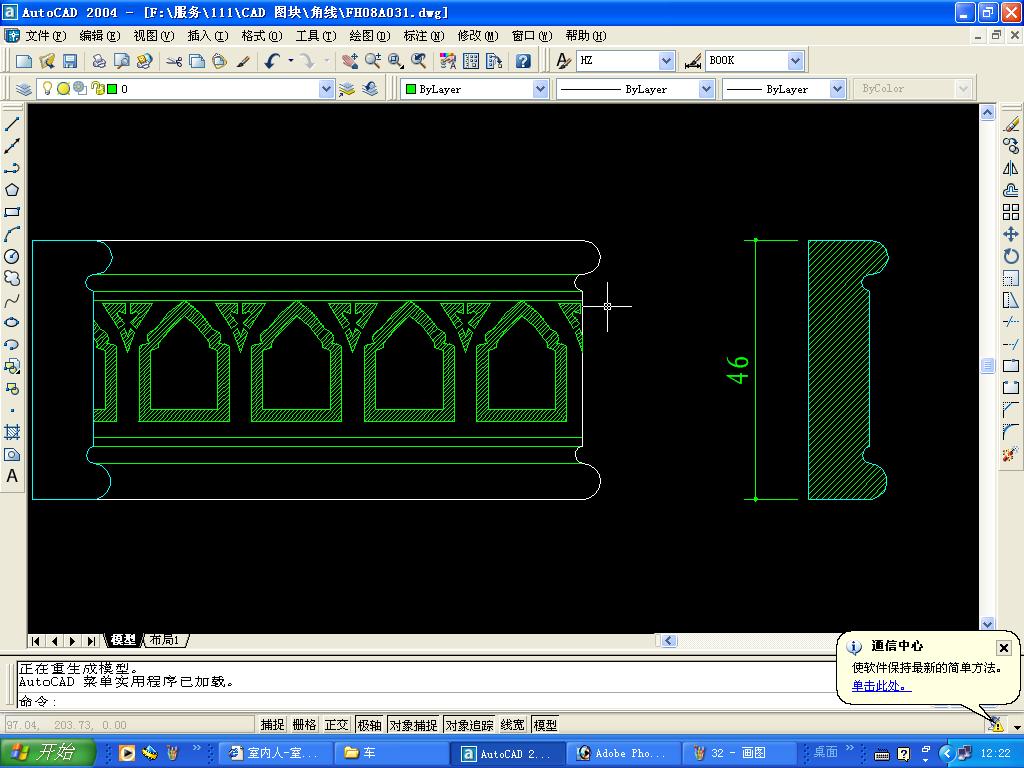Toggle 正交 ortho mode in status bar
The width and height of the screenshot is (1024, 768).
[x=336, y=725]
